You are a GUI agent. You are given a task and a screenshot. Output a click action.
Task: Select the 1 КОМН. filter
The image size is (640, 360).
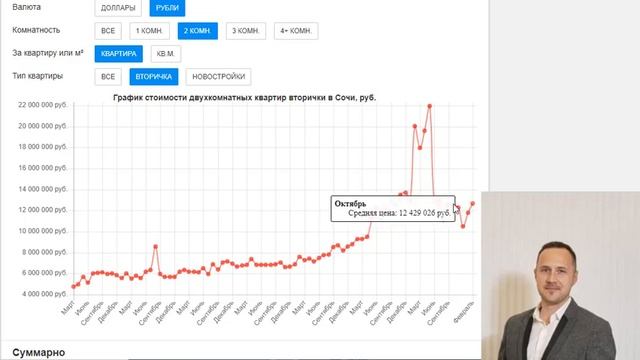[149, 31]
